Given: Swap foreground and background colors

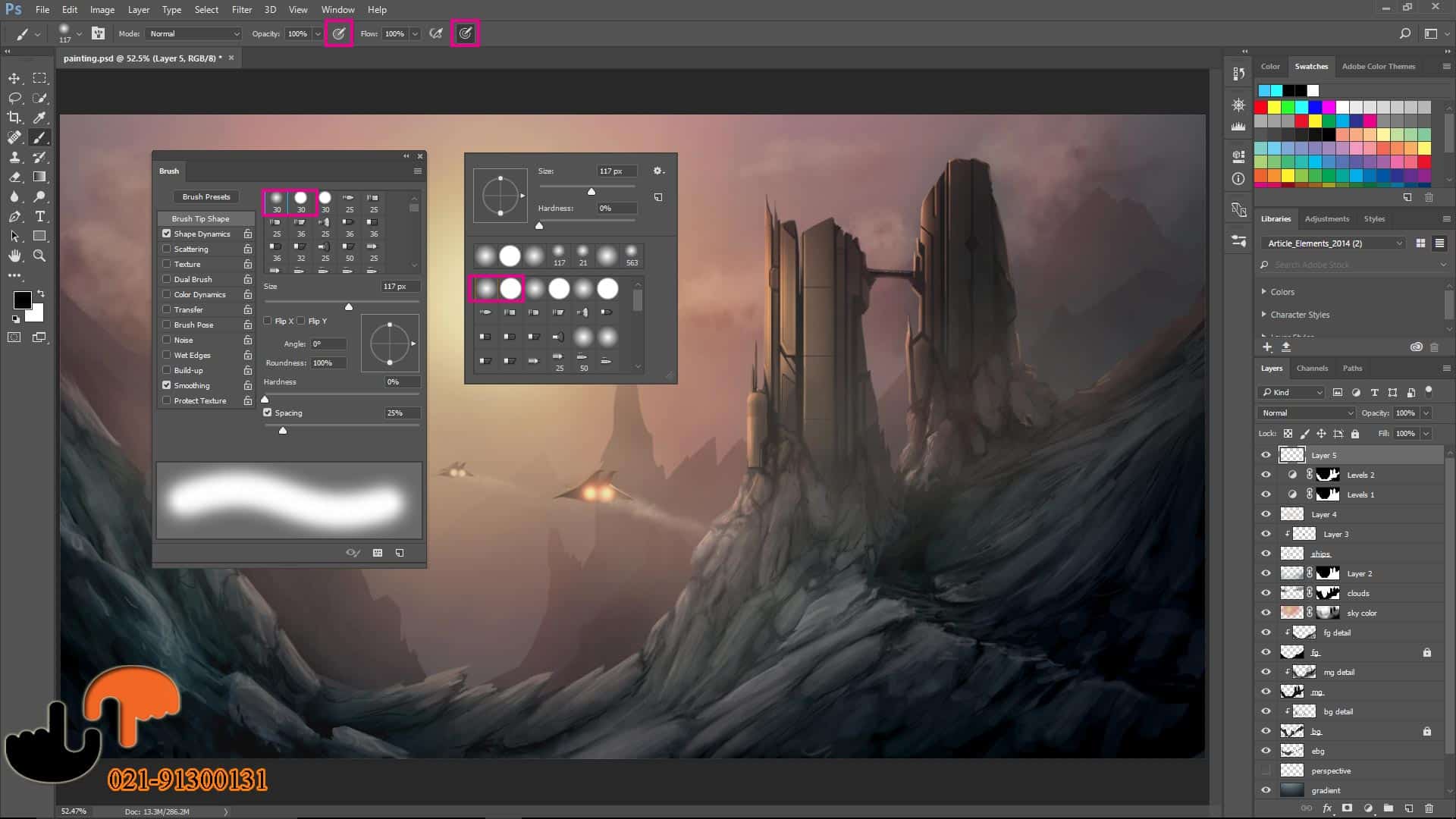Looking at the screenshot, I should click(41, 293).
